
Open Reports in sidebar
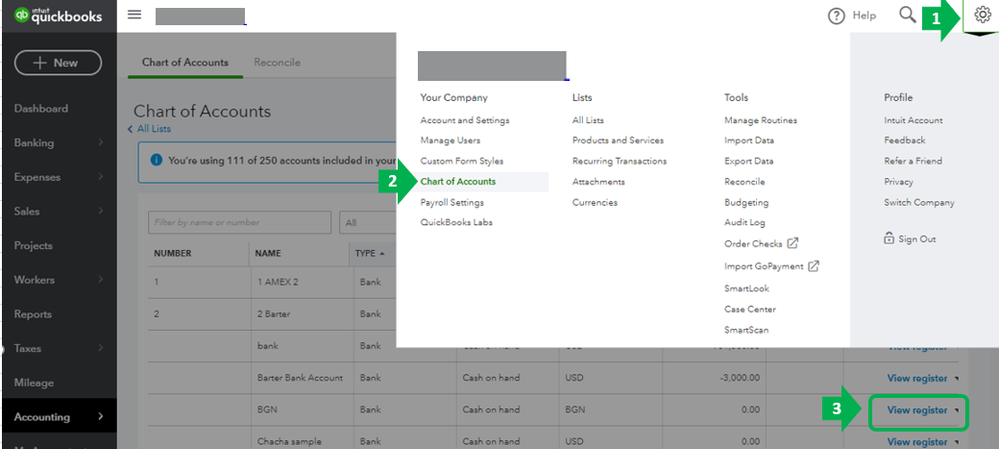[x=32, y=314]
